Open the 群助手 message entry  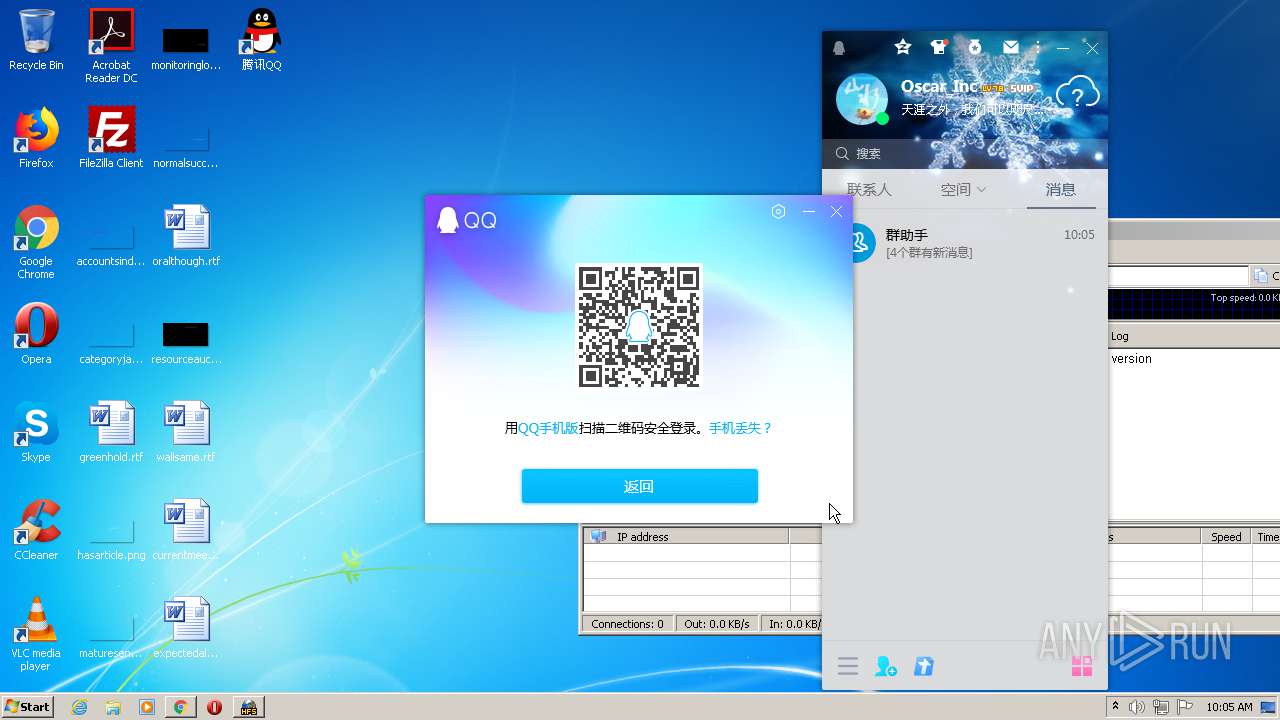pos(965,243)
